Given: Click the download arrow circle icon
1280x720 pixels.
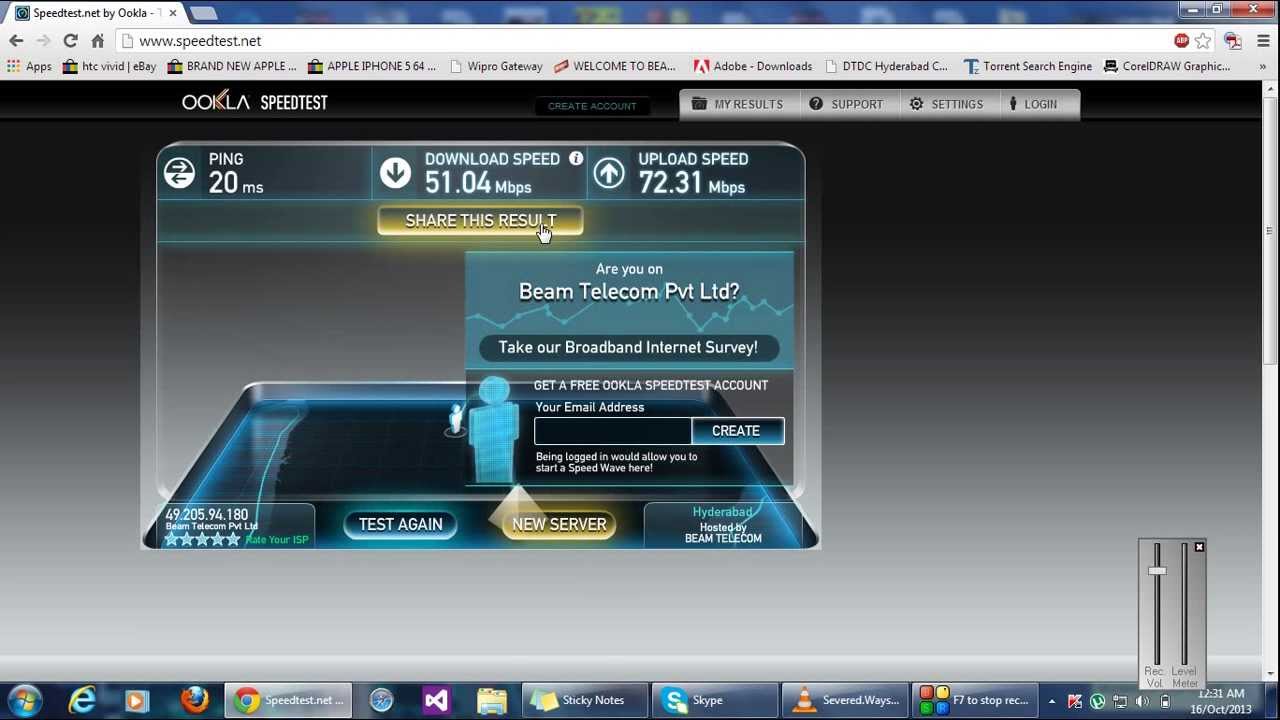Looking at the screenshot, I should pos(395,173).
